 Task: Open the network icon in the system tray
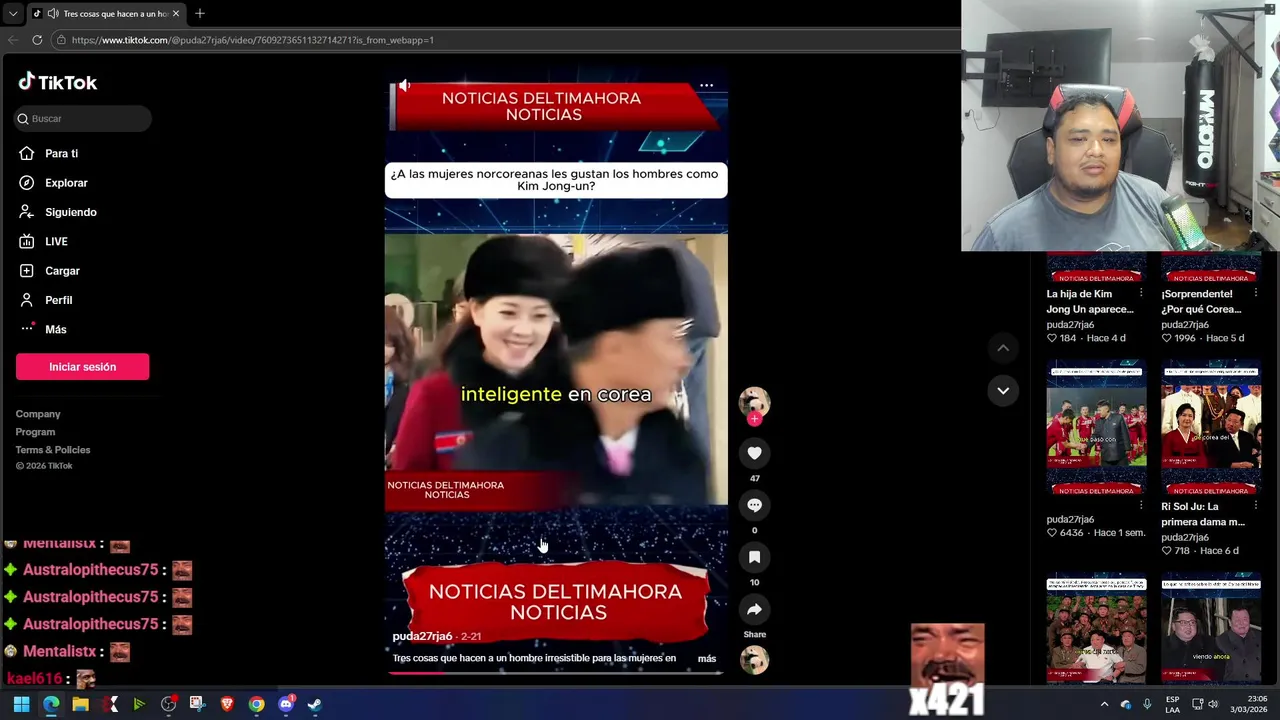(1197, 704)
